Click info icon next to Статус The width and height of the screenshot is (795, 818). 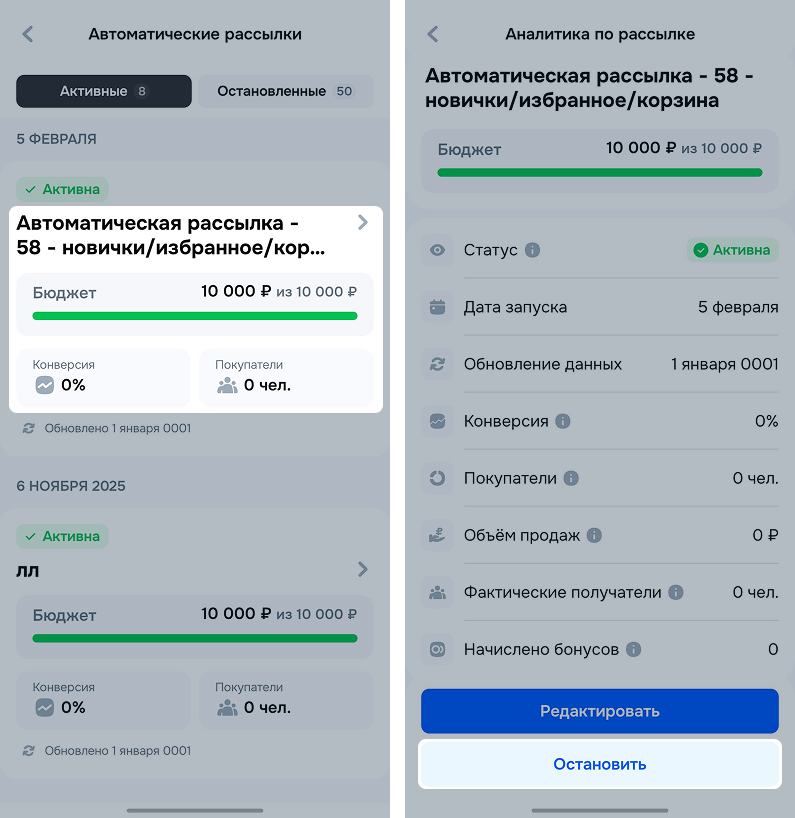[533, 250]
